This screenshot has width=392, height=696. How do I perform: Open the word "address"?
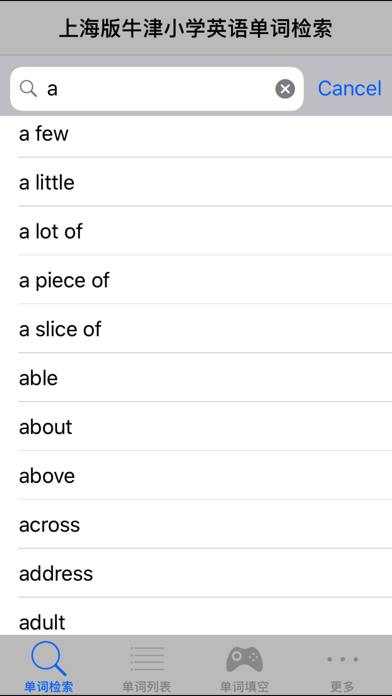pyautogui.click(x=196, y=573)
